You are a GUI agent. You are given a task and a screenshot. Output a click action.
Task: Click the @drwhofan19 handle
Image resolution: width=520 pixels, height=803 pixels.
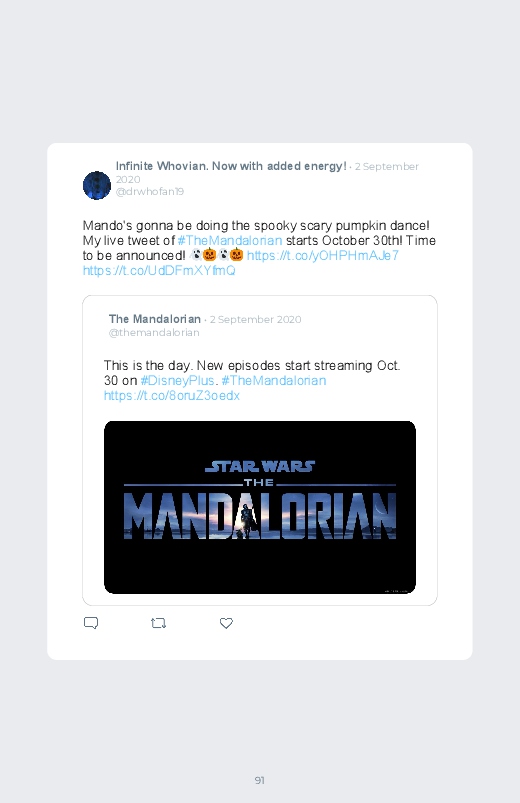[x=150, y=192]
